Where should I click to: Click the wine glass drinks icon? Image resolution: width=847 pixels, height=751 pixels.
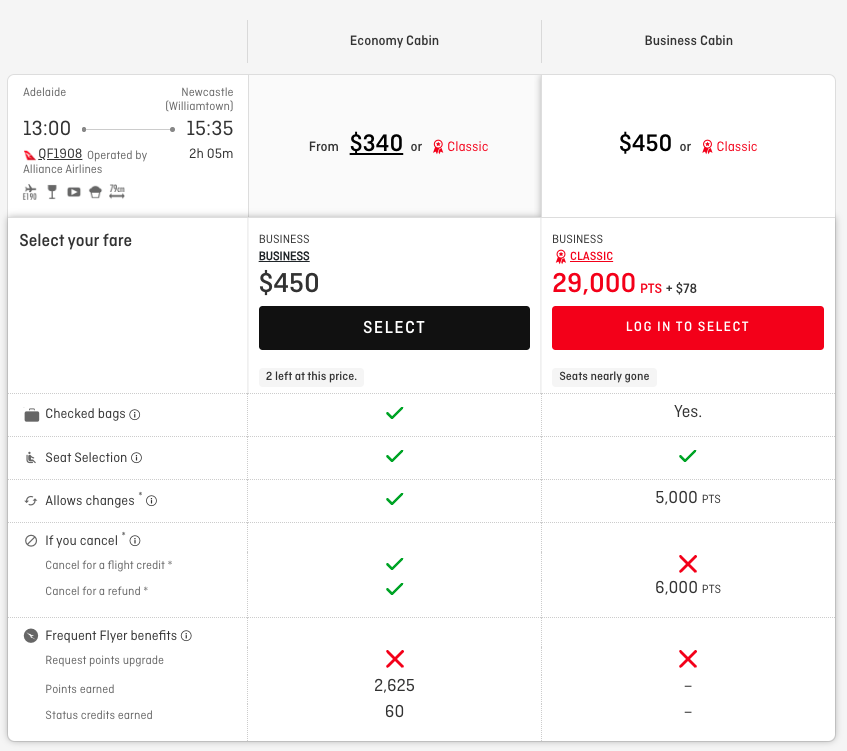pos(52,192)
